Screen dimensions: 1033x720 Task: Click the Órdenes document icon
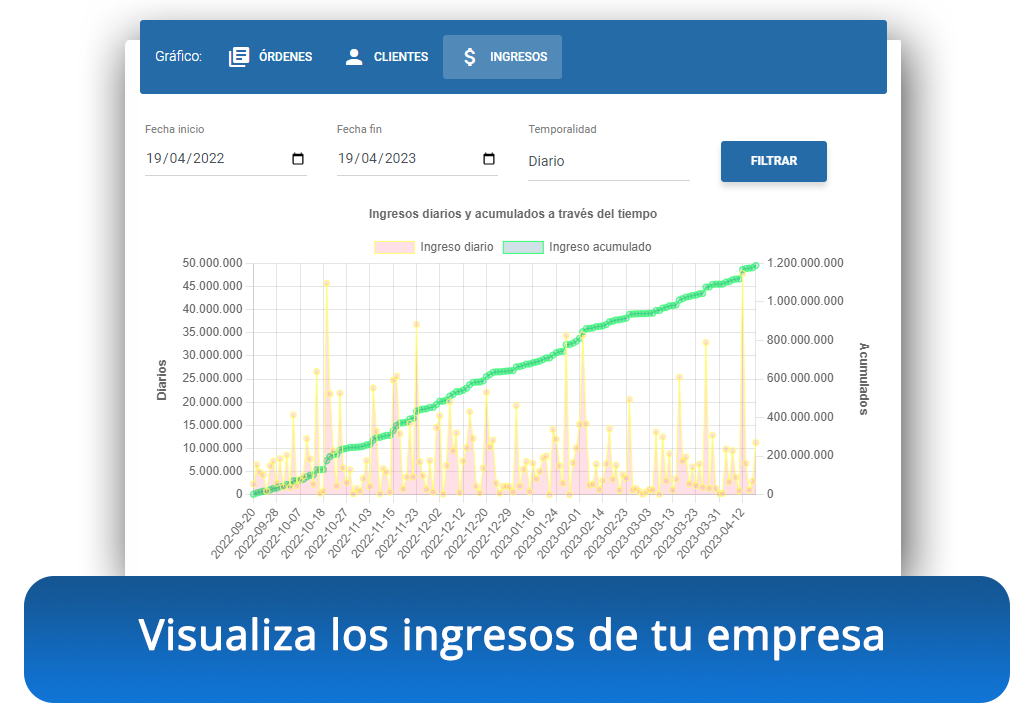tap(239, 57)
